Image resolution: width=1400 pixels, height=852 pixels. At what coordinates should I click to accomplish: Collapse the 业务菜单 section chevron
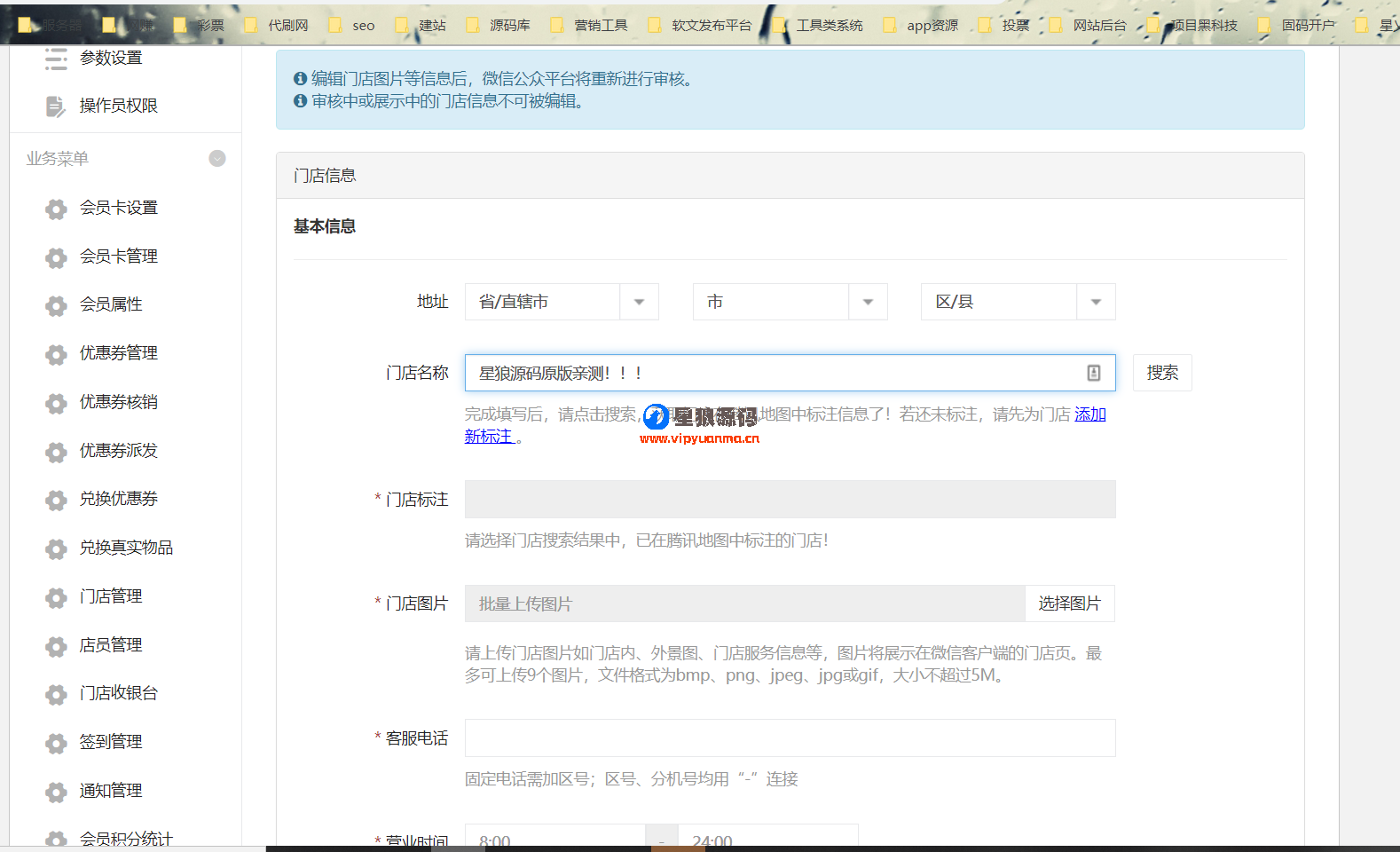tap(217, 158)
